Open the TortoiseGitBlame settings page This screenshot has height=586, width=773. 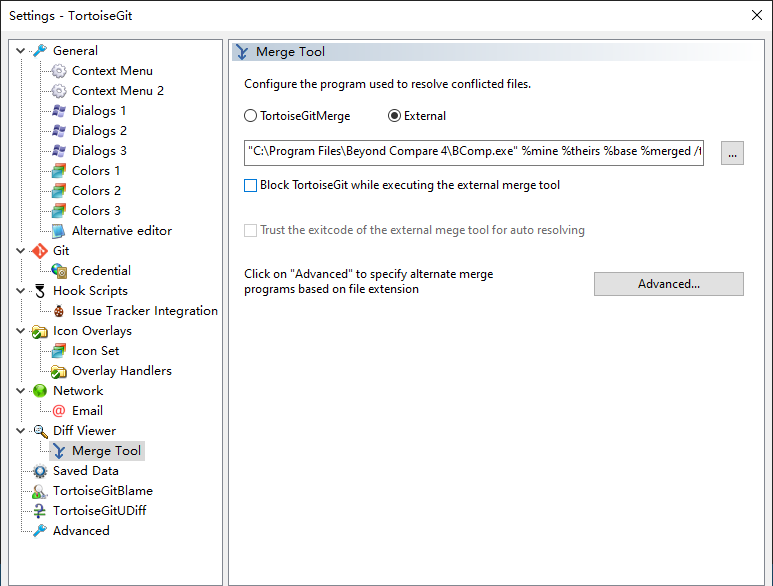103,491
